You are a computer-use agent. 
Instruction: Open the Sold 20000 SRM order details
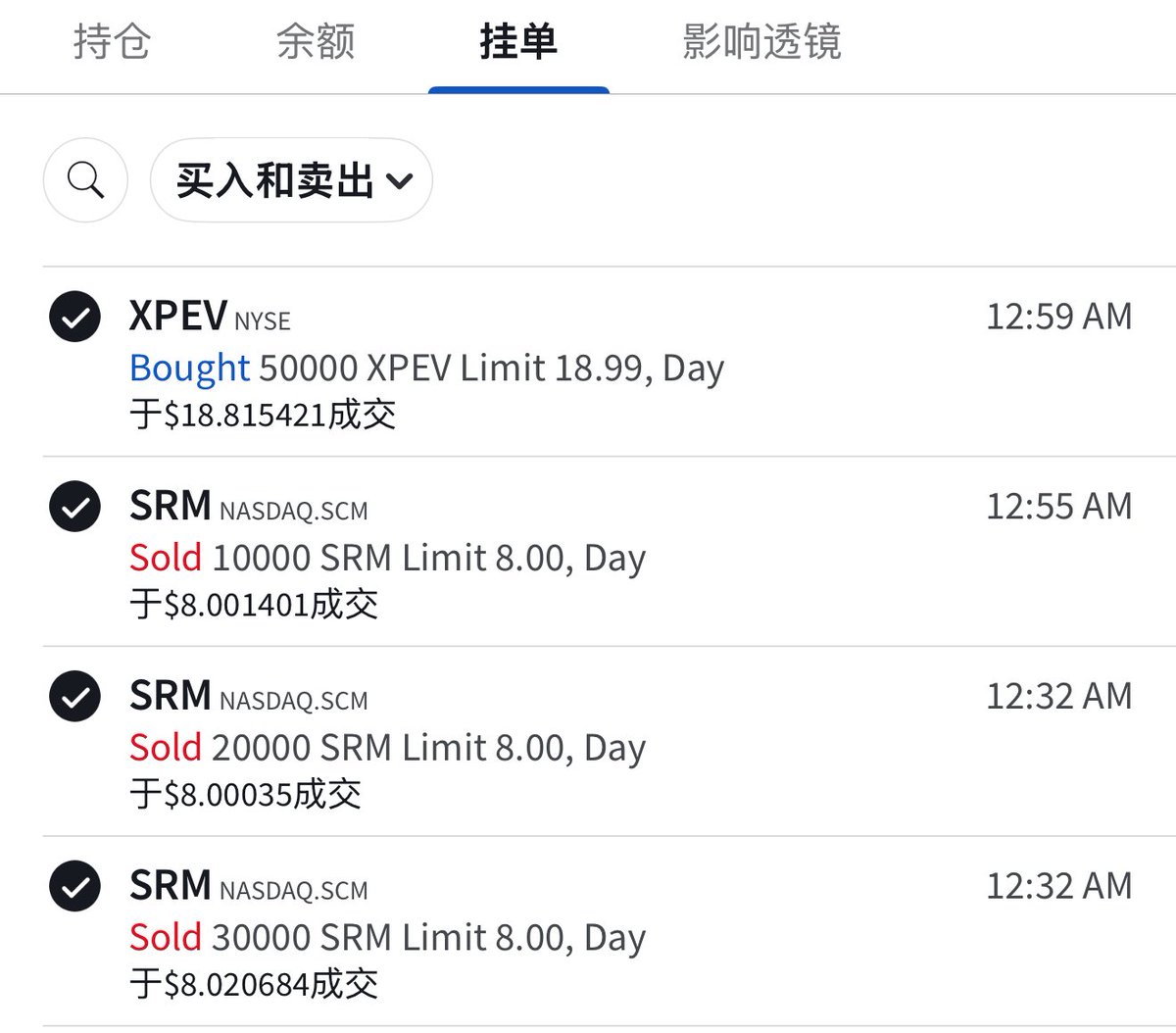[x=387, y=749]
